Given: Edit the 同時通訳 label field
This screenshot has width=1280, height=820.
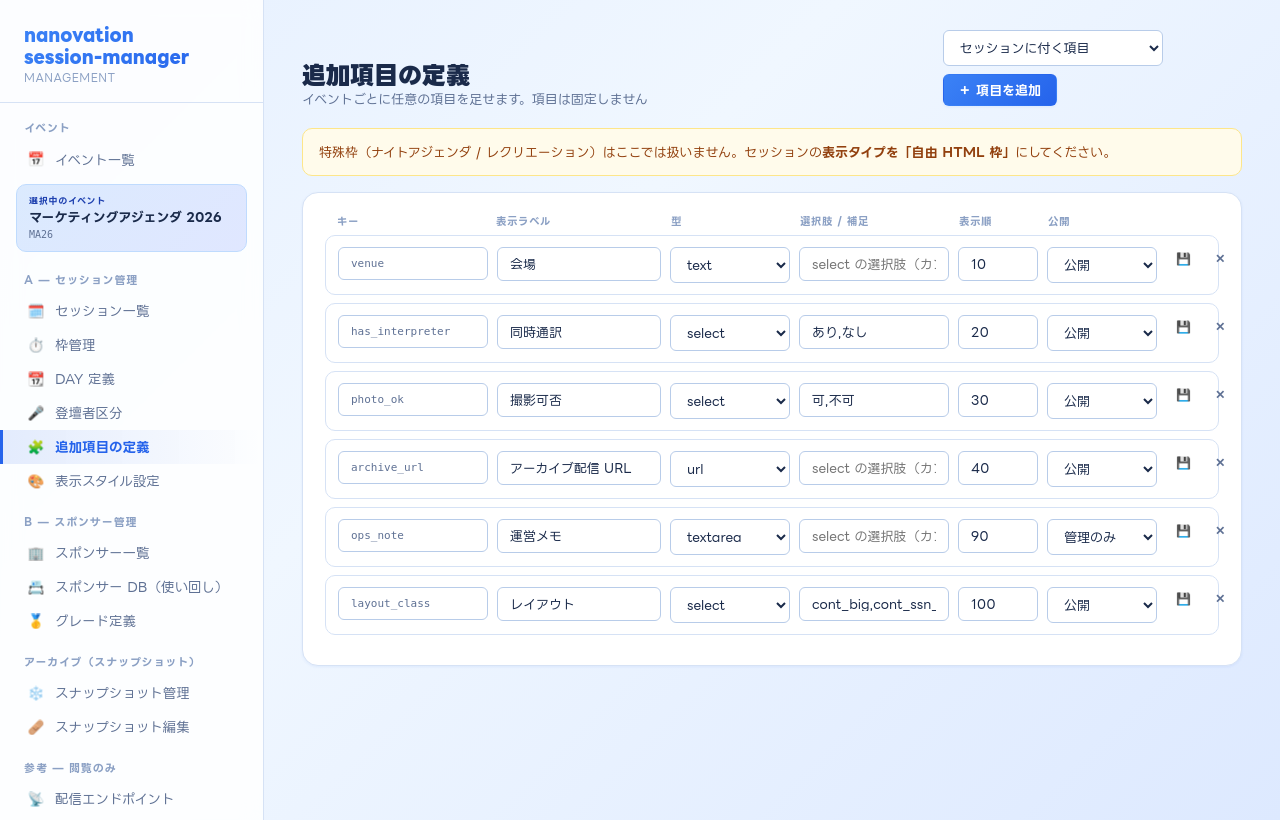Looking at the screenshot, I should click(579, 332).
